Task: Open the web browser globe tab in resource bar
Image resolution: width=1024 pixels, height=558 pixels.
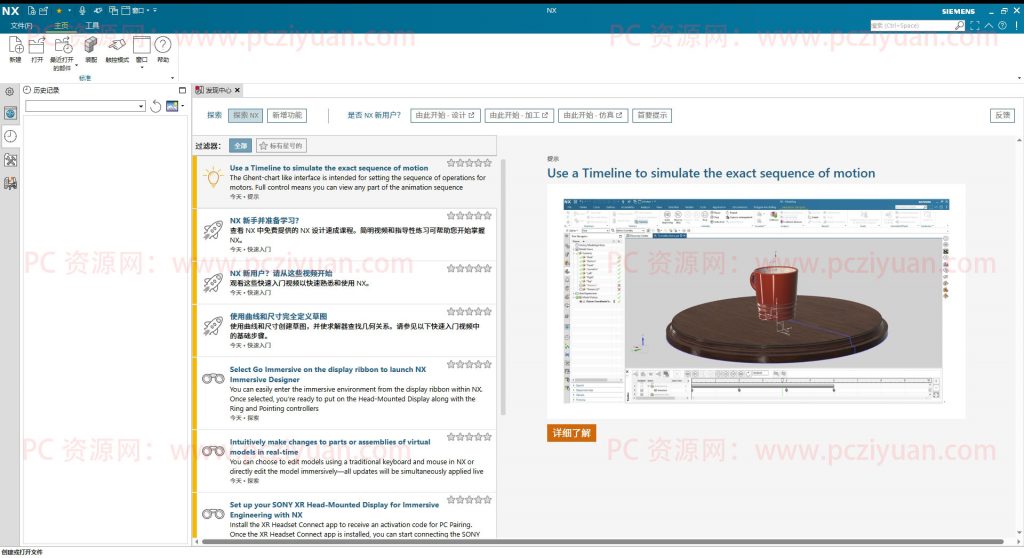Action: tap(10, 114)
